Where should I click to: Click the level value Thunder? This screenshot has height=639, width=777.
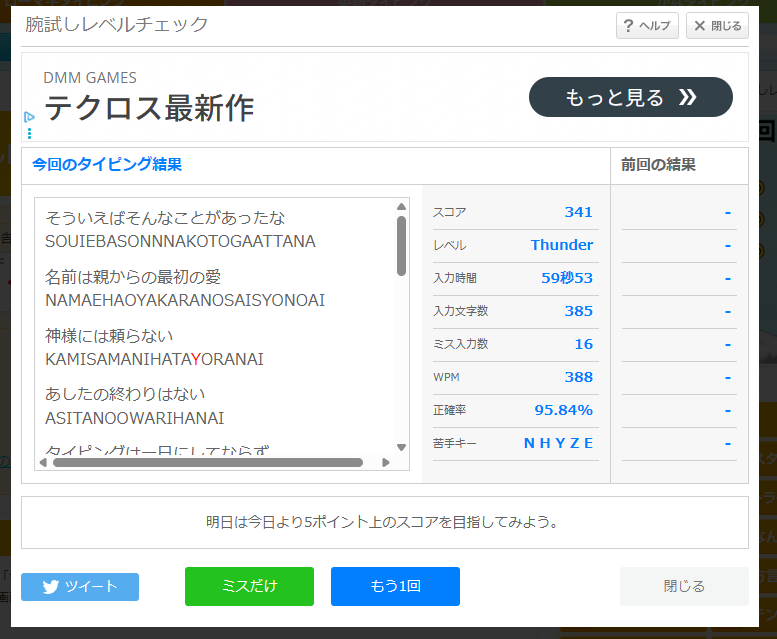(x=562, y=245)
